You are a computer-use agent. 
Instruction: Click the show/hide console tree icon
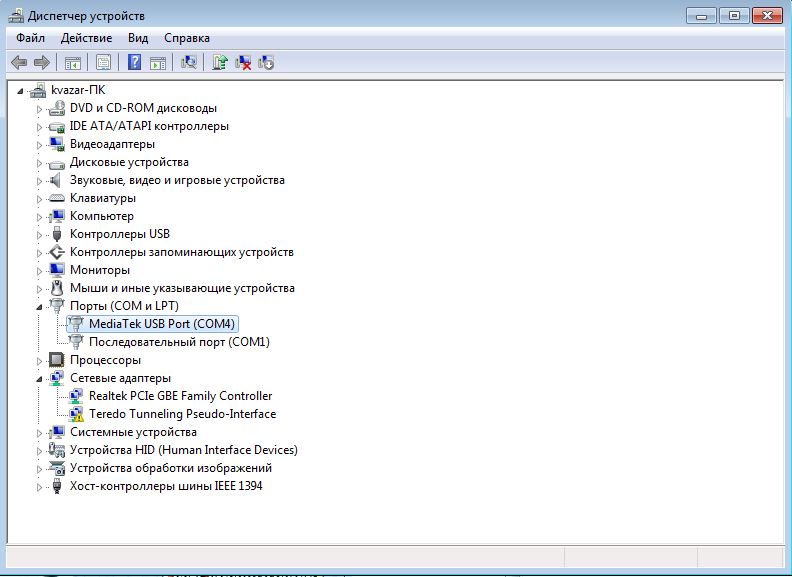coord(73,62)
